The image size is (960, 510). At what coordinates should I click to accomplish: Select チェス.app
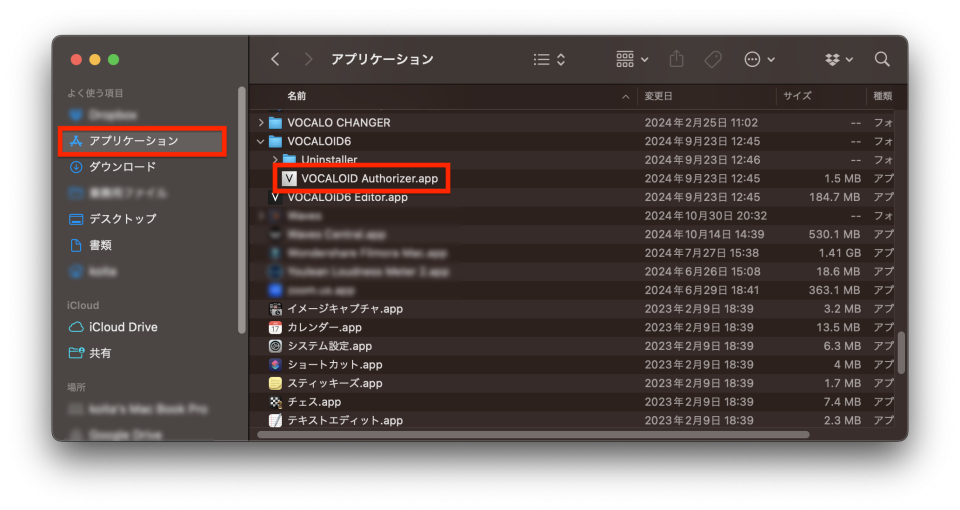pos(314,402)
